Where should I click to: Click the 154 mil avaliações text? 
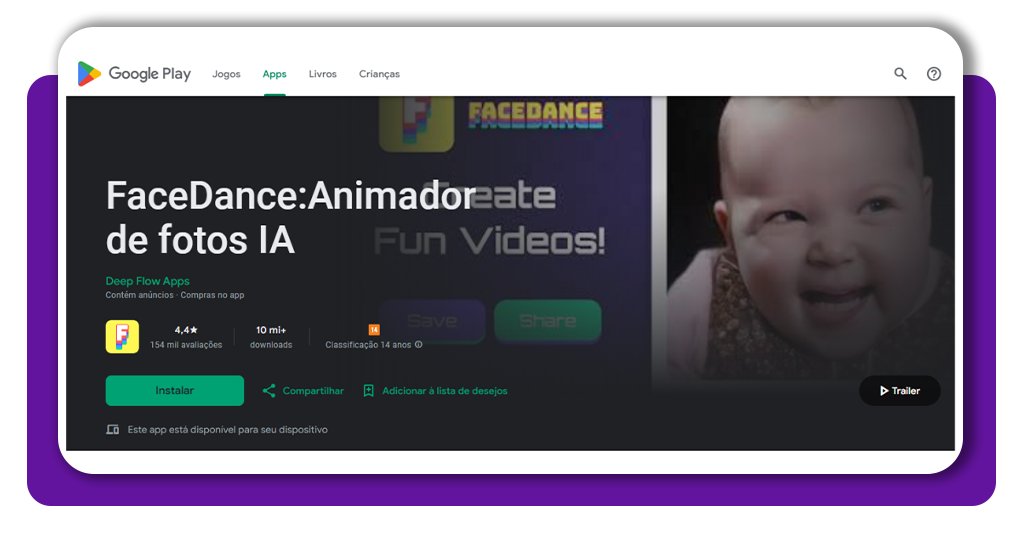(x=186, y=345)
